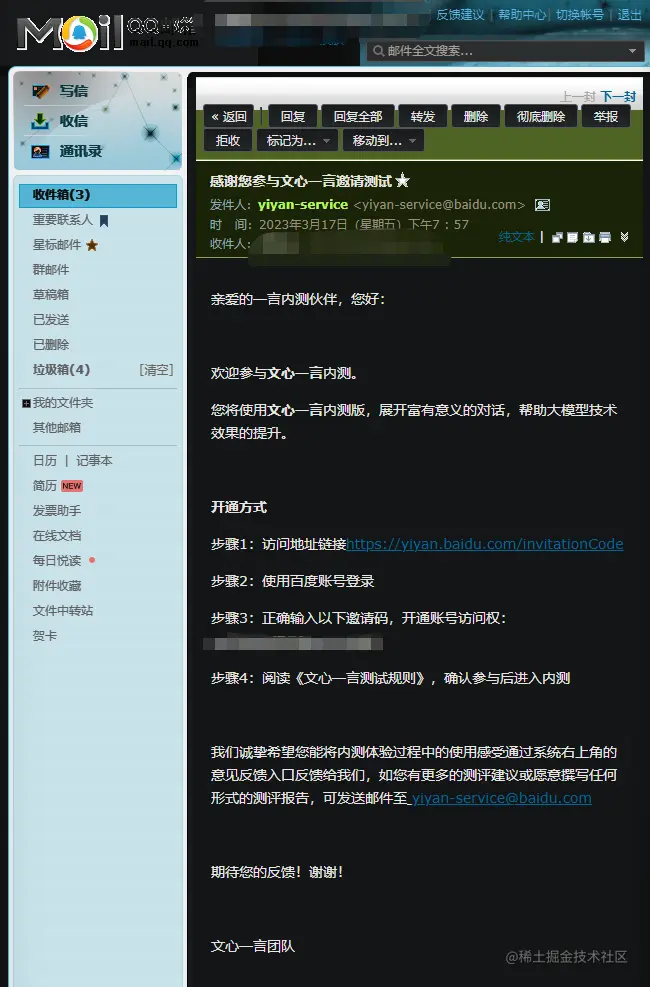Viewport: 650px width, 987px height.
Task: Expand header details with the double-chevron
Action: point(624,237)
